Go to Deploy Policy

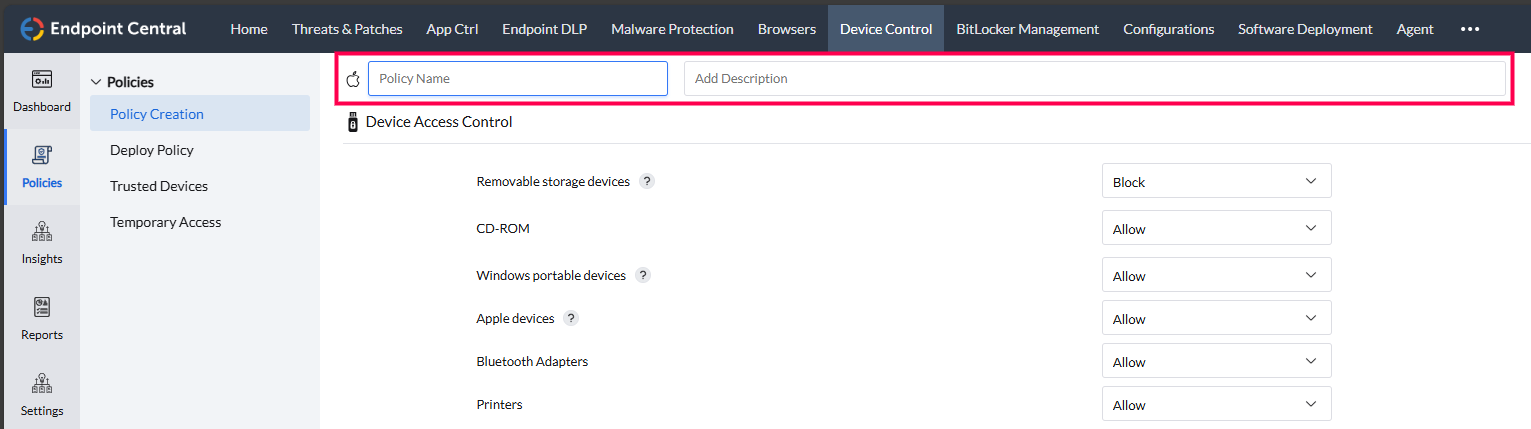tap(152, 150)
